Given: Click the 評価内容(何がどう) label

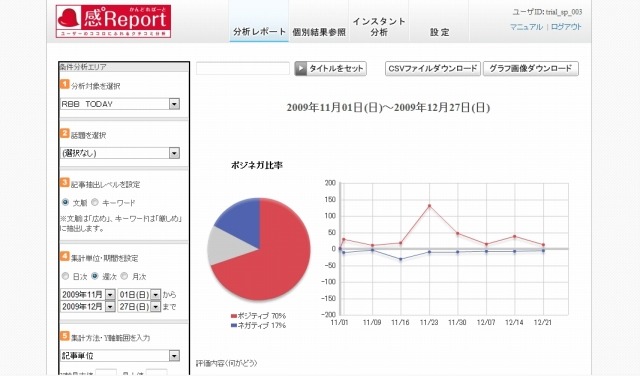Looking at the screenshot, I should tap(227, 363).
